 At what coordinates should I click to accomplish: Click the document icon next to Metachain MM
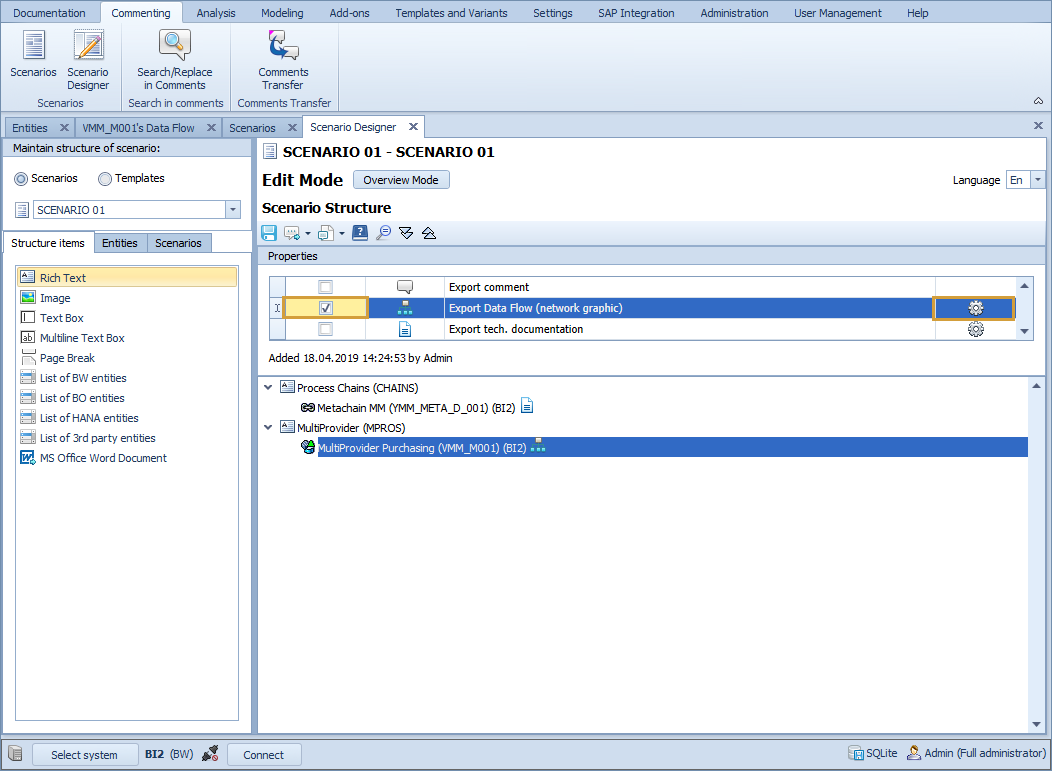[527, 407]
